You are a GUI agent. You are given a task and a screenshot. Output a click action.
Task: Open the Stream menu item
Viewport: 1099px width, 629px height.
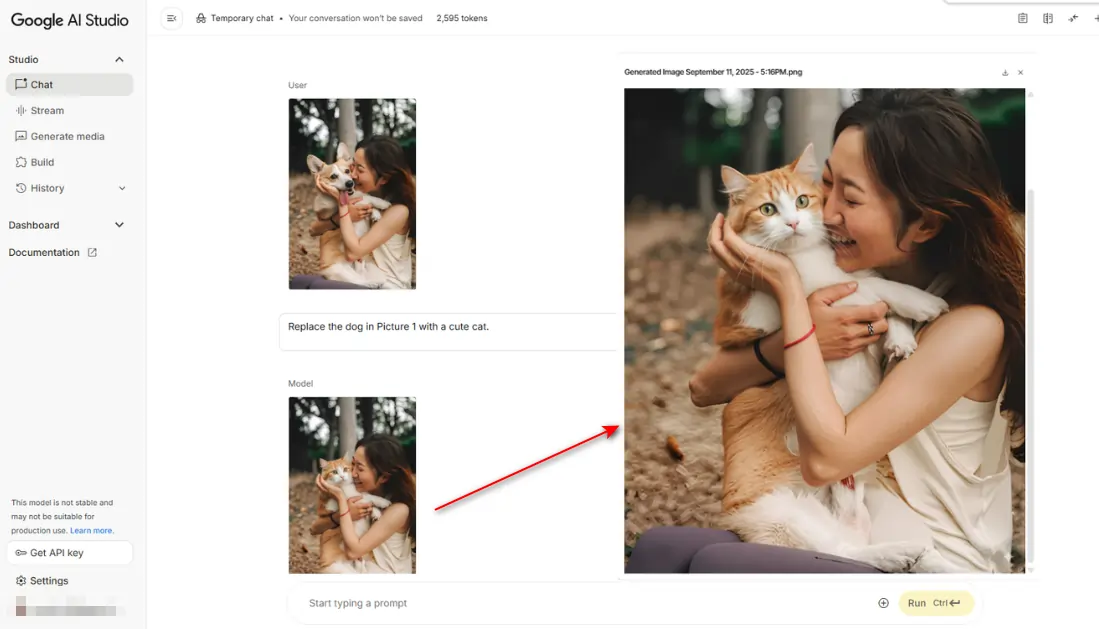47,111
